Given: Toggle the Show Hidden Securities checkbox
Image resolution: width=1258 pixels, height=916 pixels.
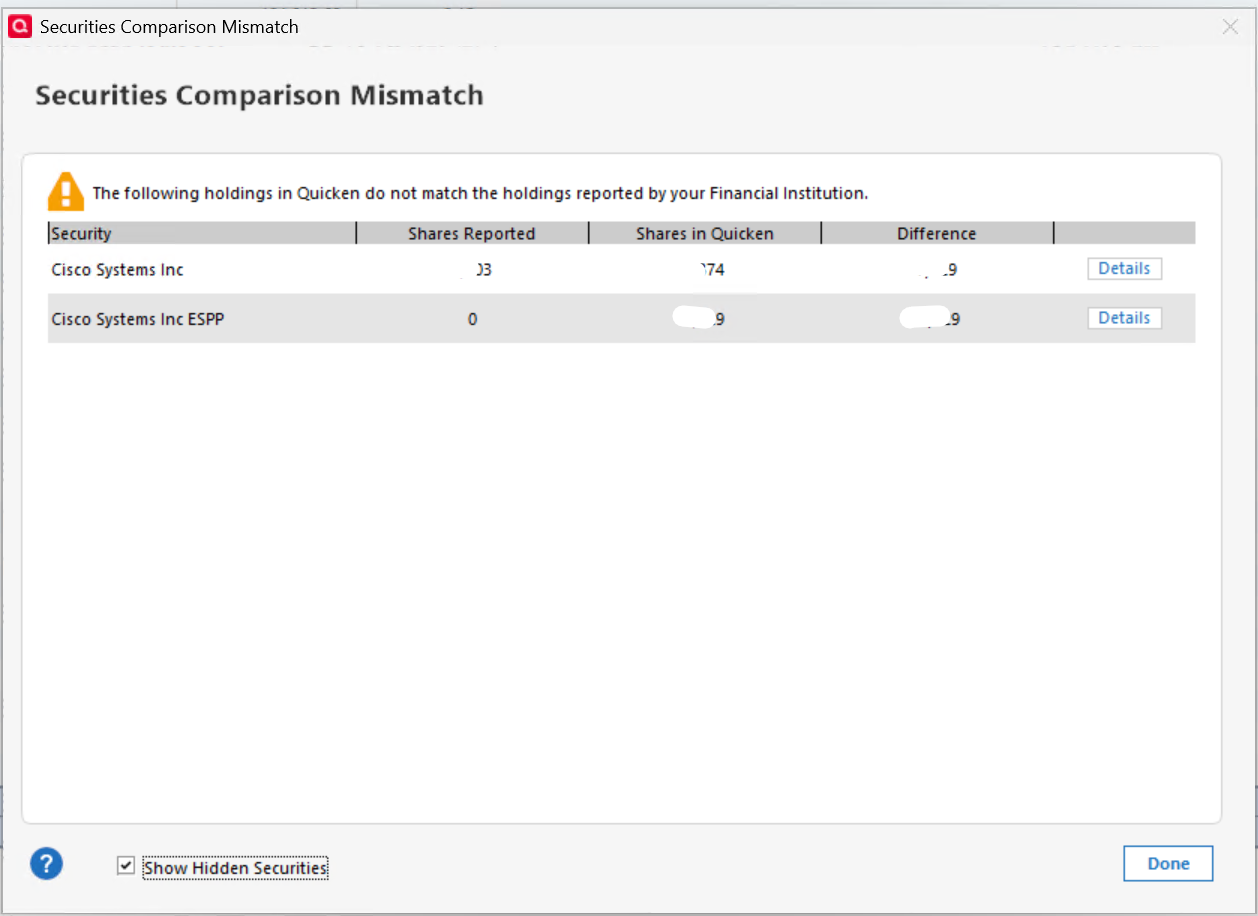Looking at the screenshot, I should tap(125, 866).
